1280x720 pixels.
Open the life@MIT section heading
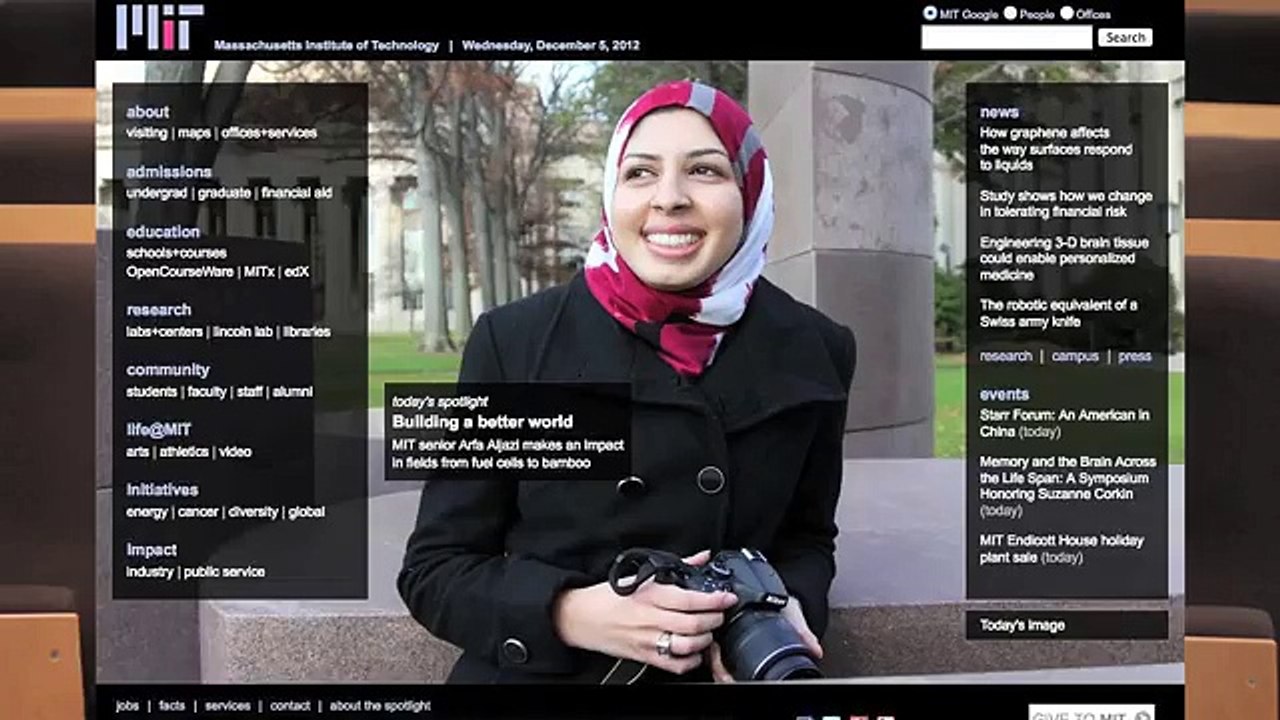click(x=159, y=430)
